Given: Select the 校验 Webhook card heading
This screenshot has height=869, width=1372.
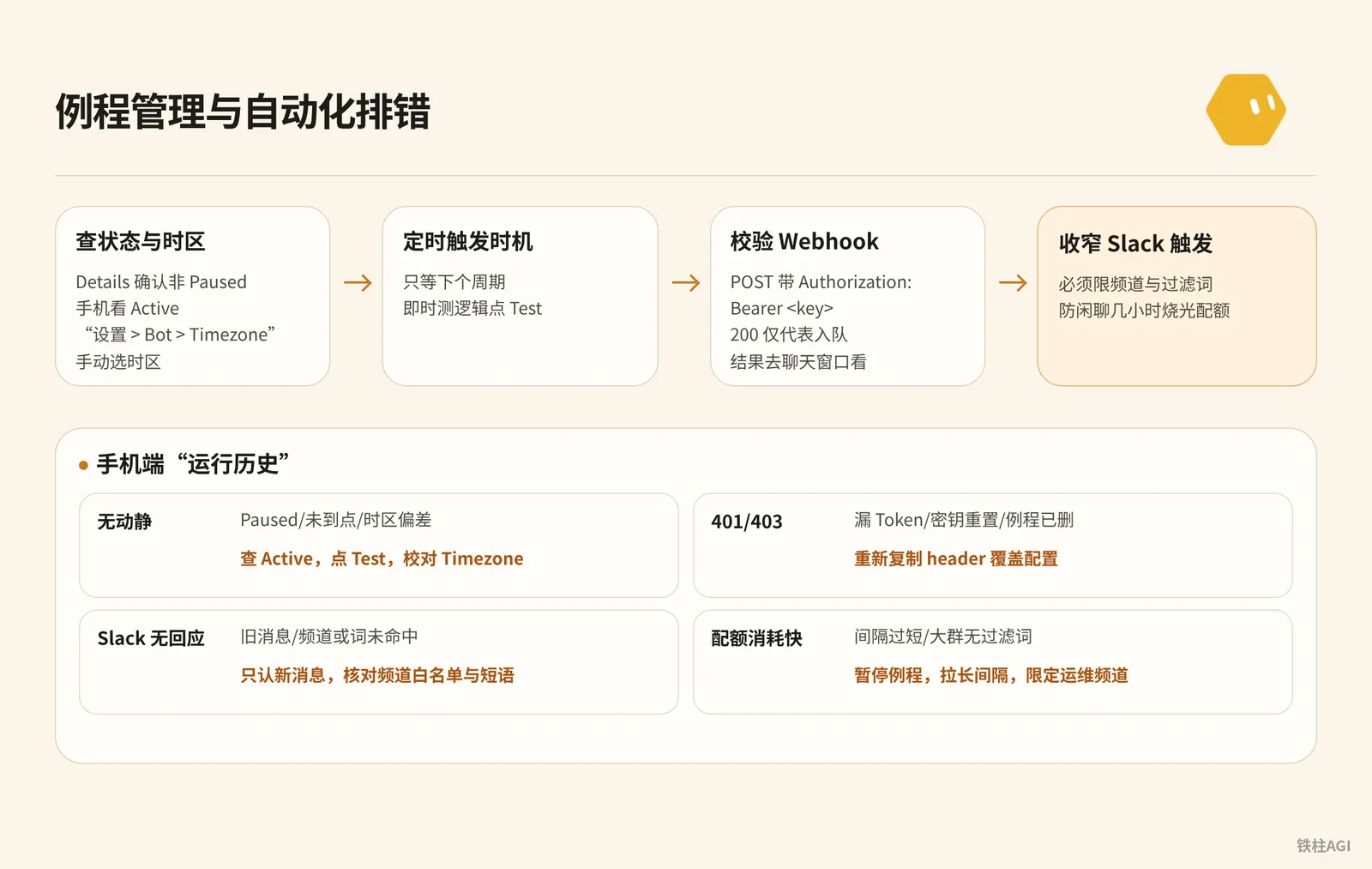Looking at the screenshot, I should tap(804, 242).
